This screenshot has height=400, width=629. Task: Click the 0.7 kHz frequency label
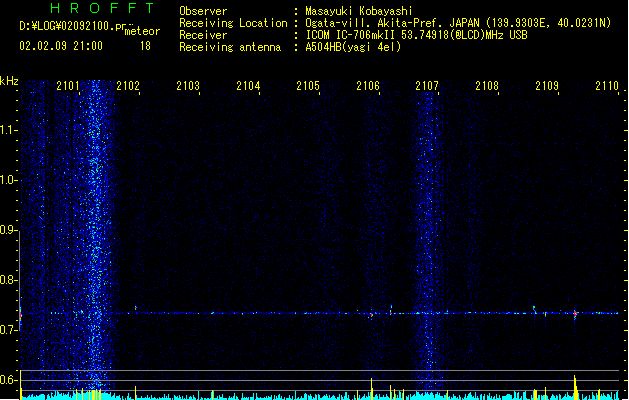tap(8, 330)
